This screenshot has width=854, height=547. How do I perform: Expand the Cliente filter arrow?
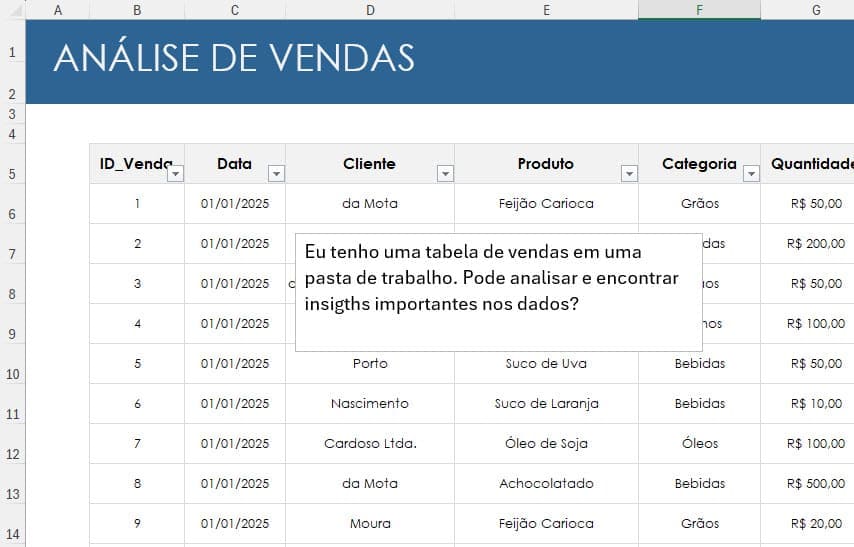point(445,174)
